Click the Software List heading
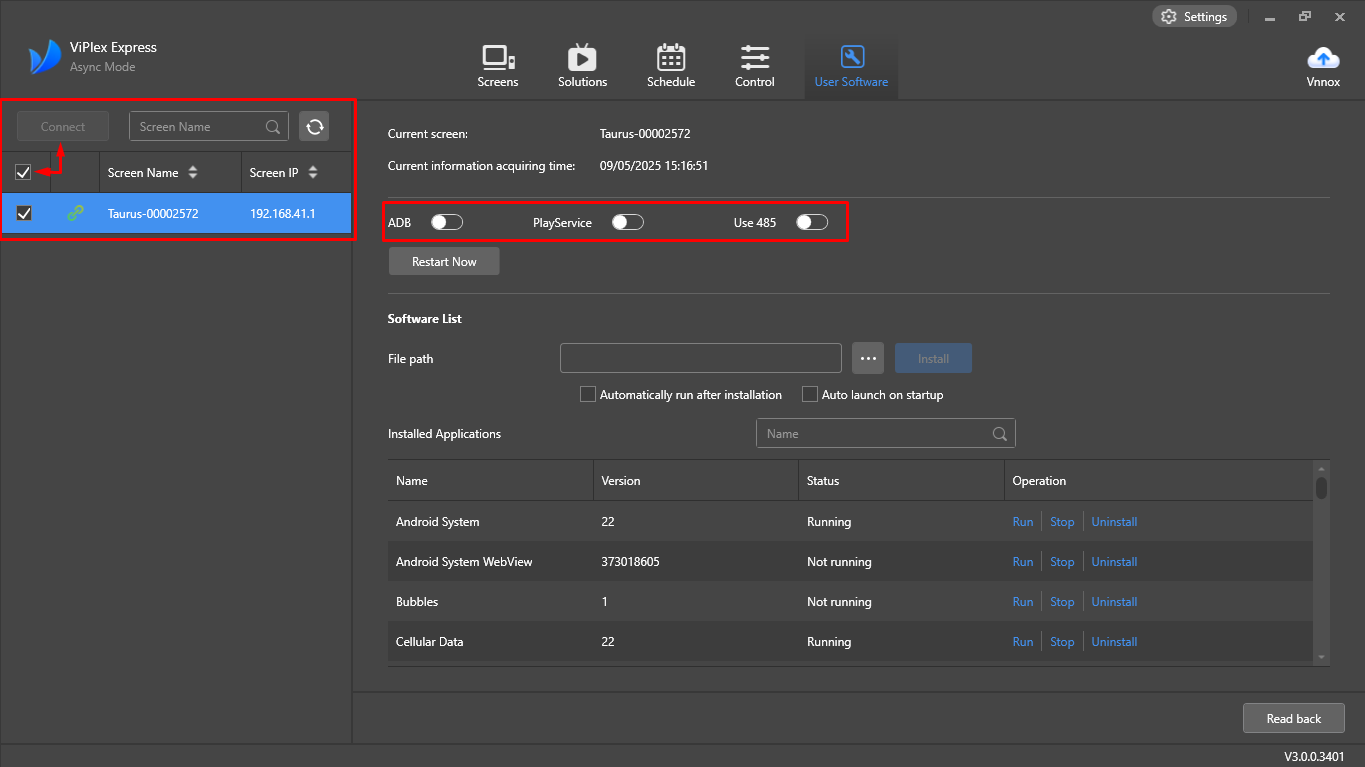The height and width of the screenshot is (767, 1365). (x=425, y=319)
